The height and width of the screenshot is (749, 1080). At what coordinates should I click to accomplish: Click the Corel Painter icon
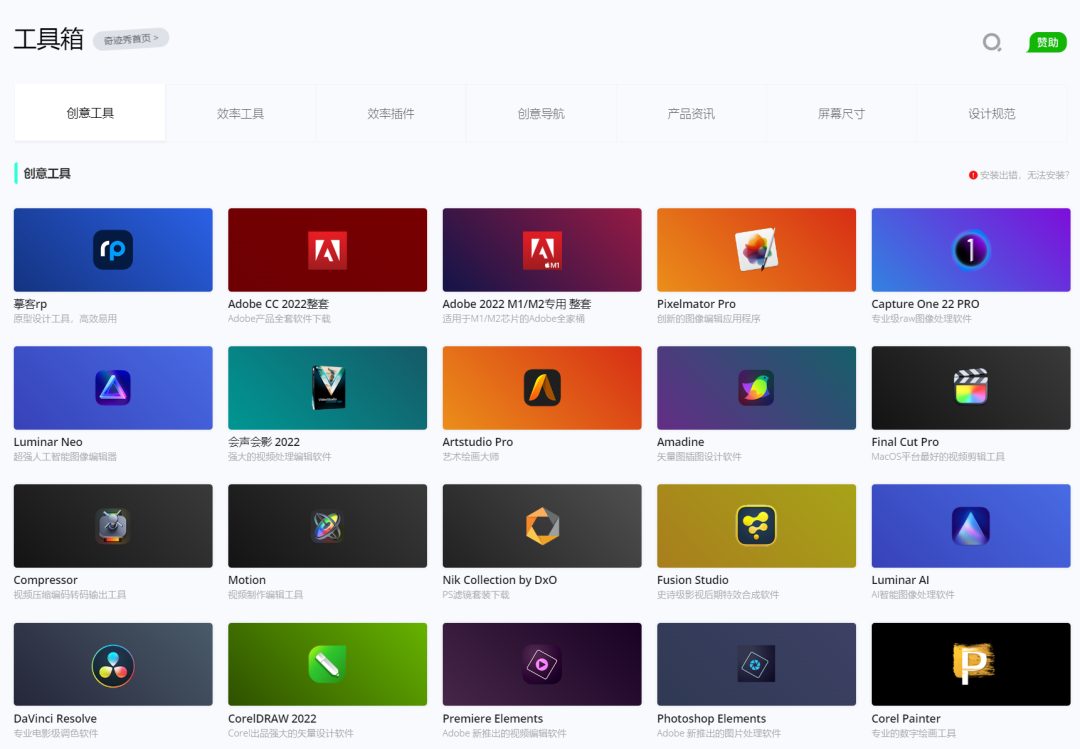(970, 664)
